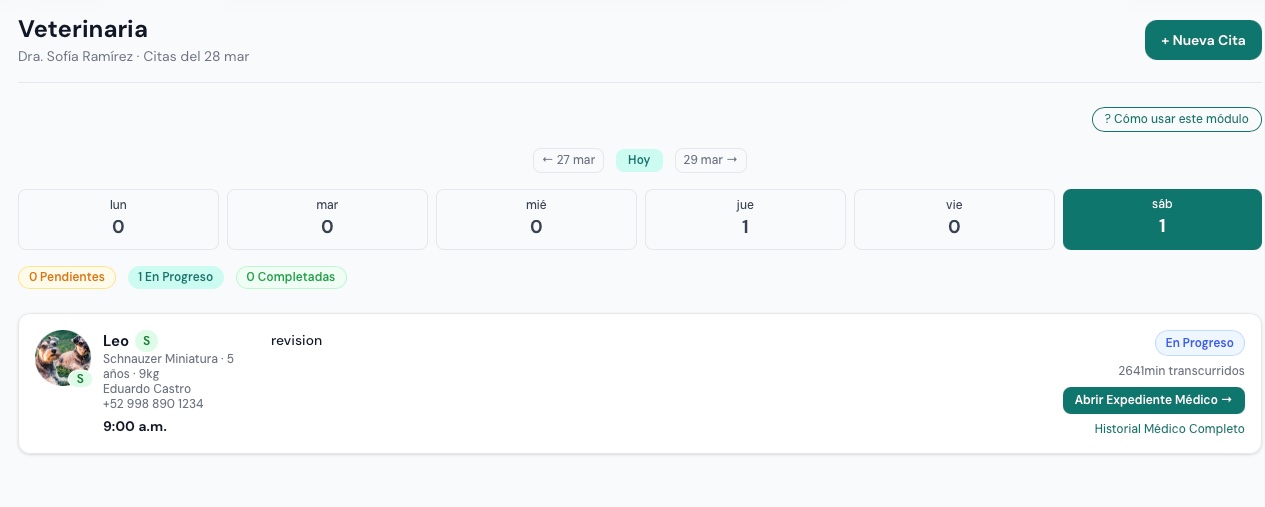
Task: Jump to Hoy date
Action: coord(639,160)
